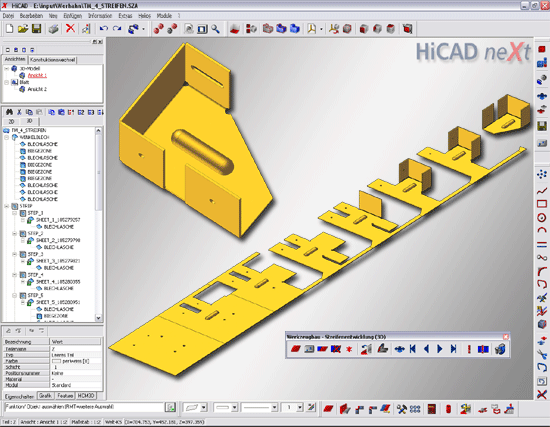Click the printer icon in the toolbar

(53, 29)
